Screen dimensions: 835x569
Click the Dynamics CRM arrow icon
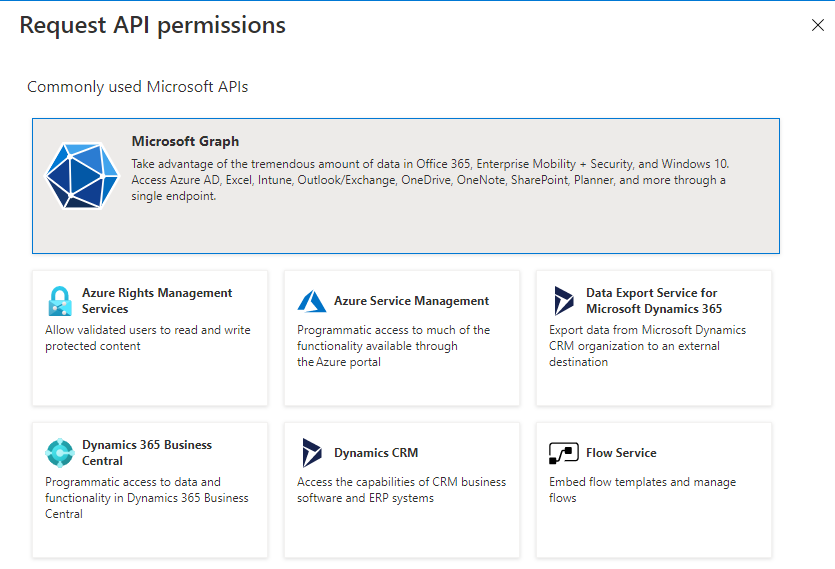click(312, 453)
